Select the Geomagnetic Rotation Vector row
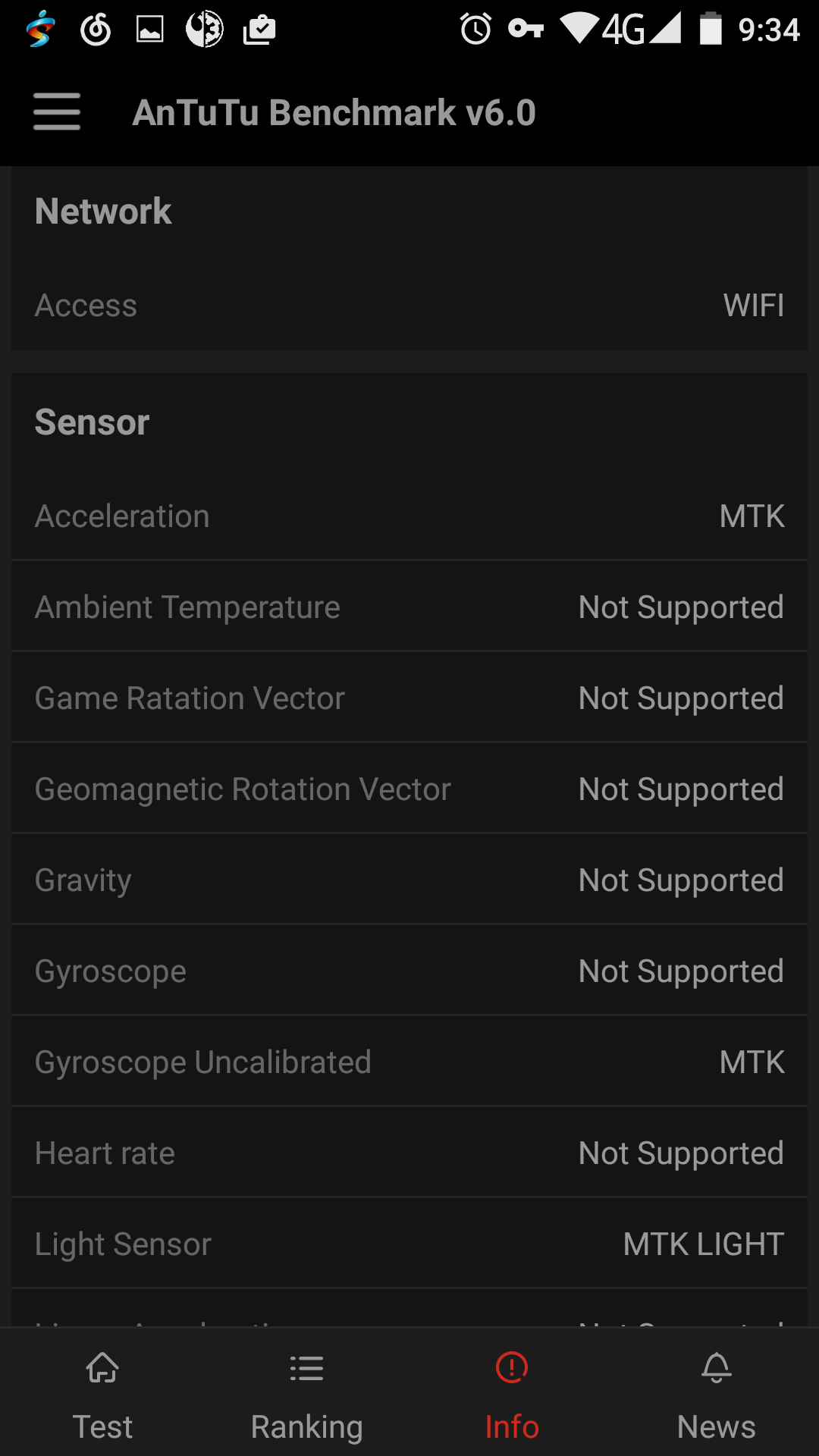 409,789
